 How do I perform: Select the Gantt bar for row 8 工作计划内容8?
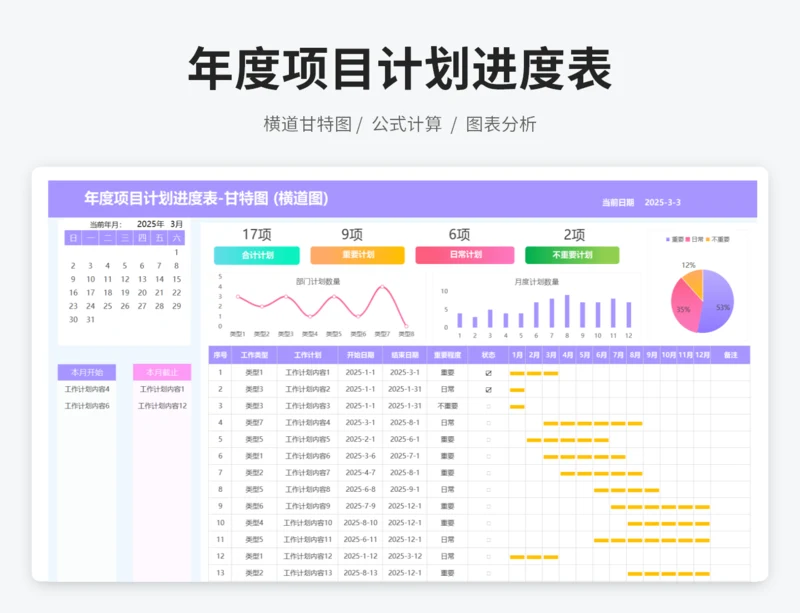(627, 490)
